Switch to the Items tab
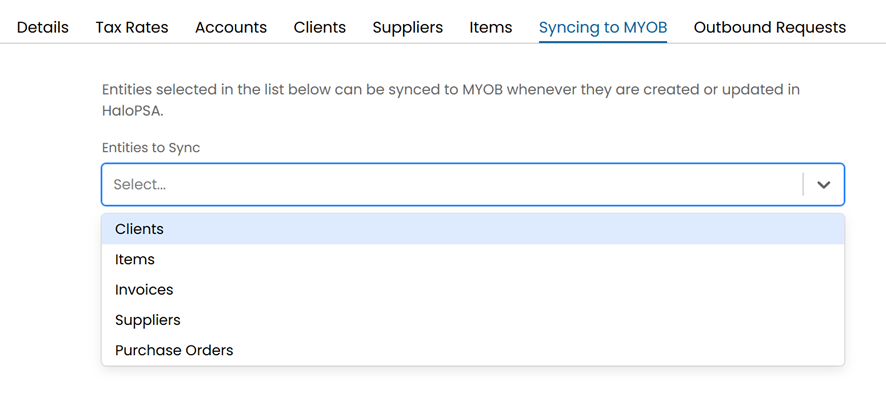This screenshot has width=886, height=393. [490, 27]
